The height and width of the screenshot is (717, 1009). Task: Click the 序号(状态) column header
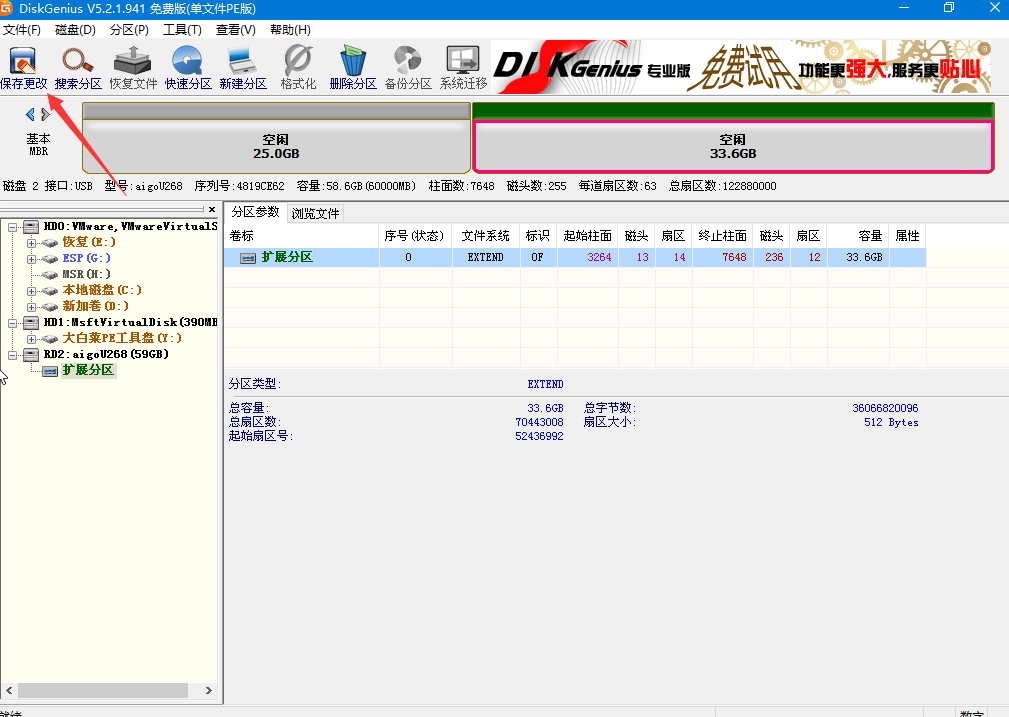coord(415,236)
